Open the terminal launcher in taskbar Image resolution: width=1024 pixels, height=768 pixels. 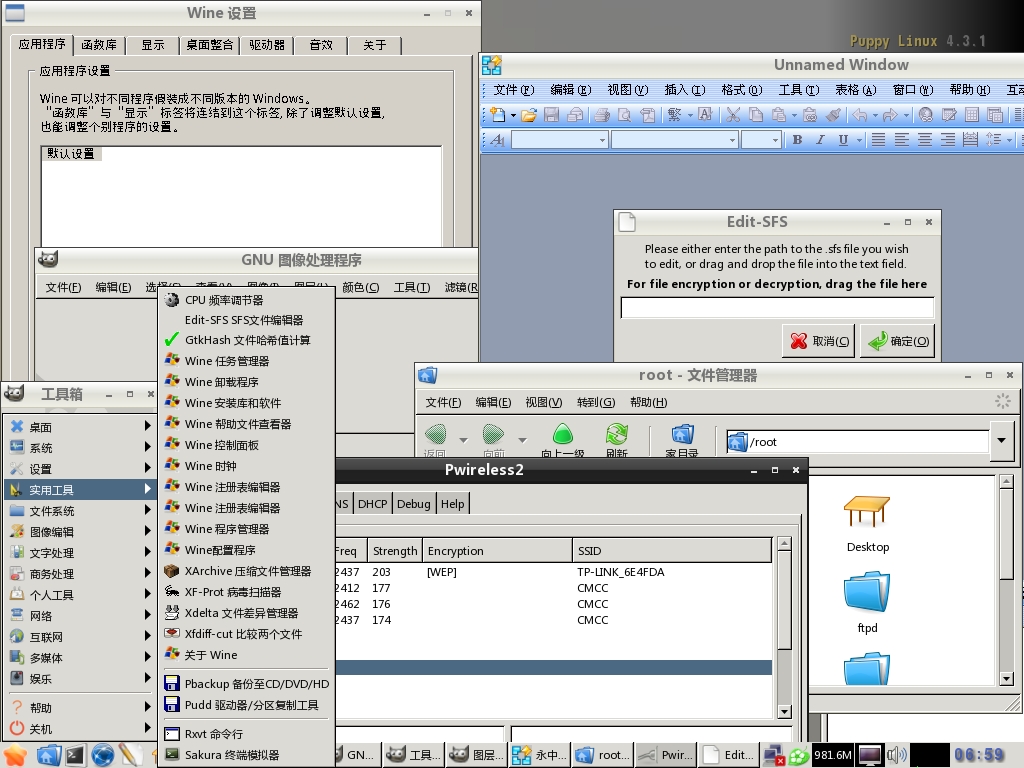(x=75, y=755)
